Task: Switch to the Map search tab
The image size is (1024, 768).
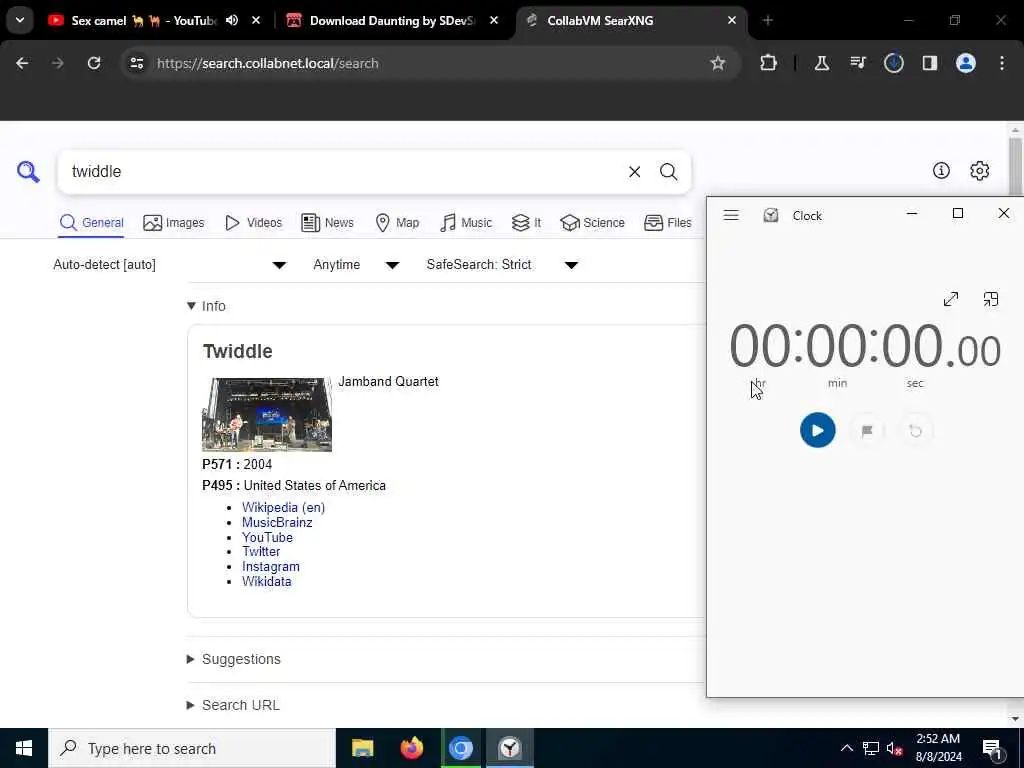Action: pos(397,223)
